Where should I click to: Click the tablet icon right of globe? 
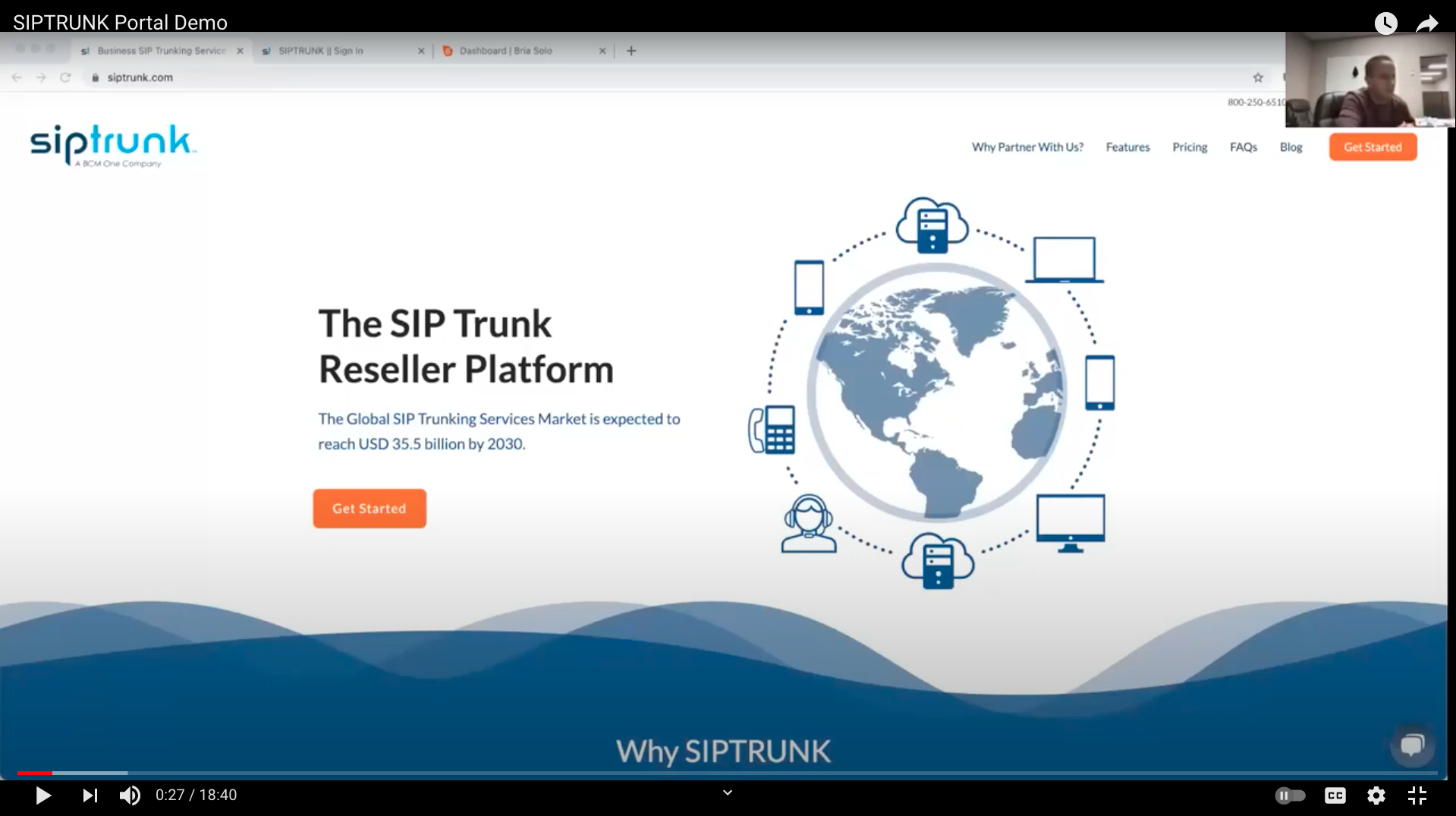coord(1099,383)
